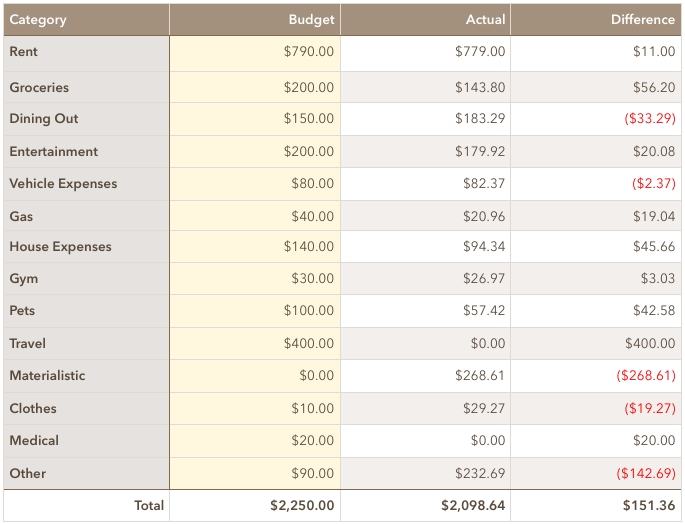Select the Groceries budget cell $200.00
The image size is (685, 524).
coord(255,87)
